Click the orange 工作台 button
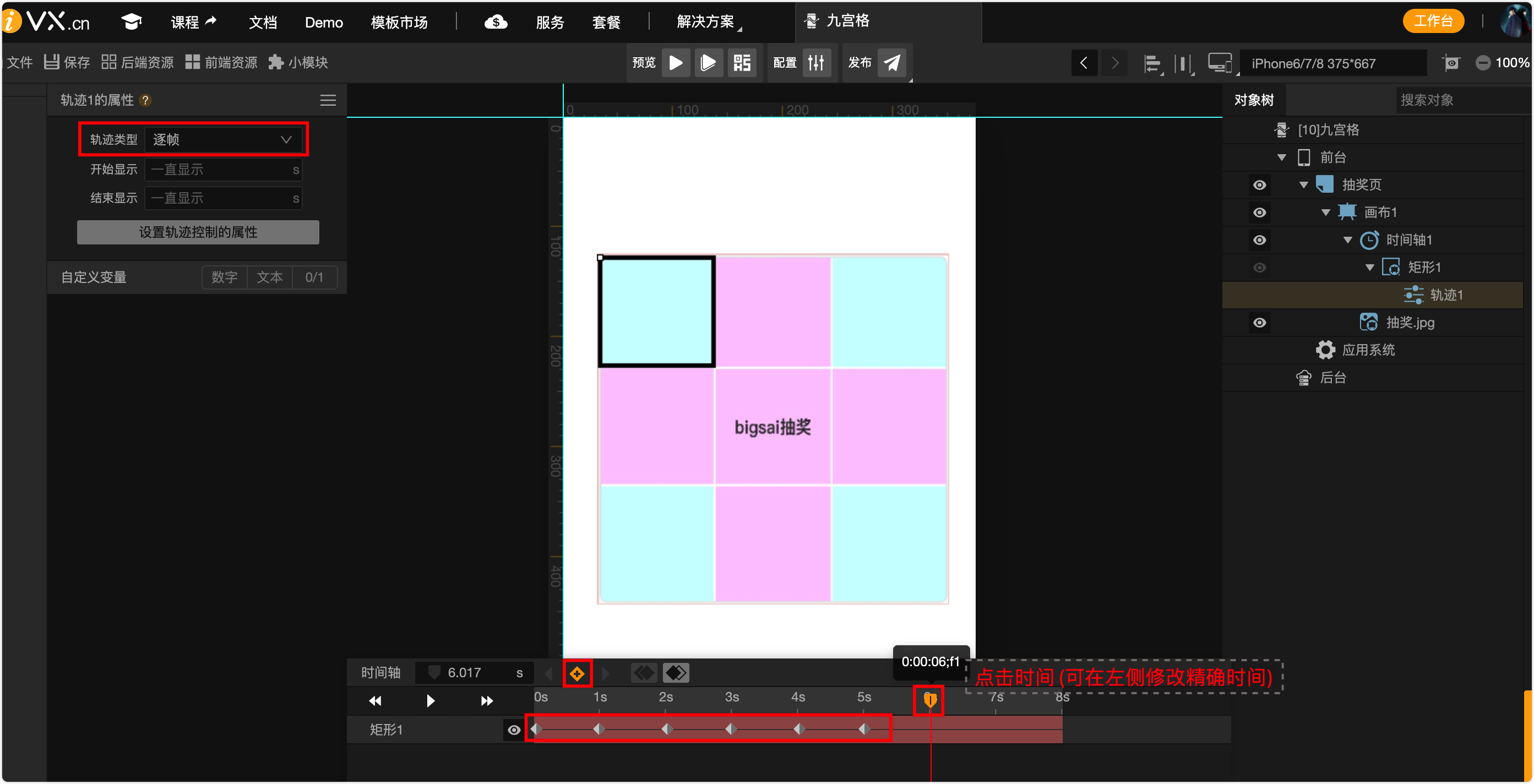 click(1433, 21)
